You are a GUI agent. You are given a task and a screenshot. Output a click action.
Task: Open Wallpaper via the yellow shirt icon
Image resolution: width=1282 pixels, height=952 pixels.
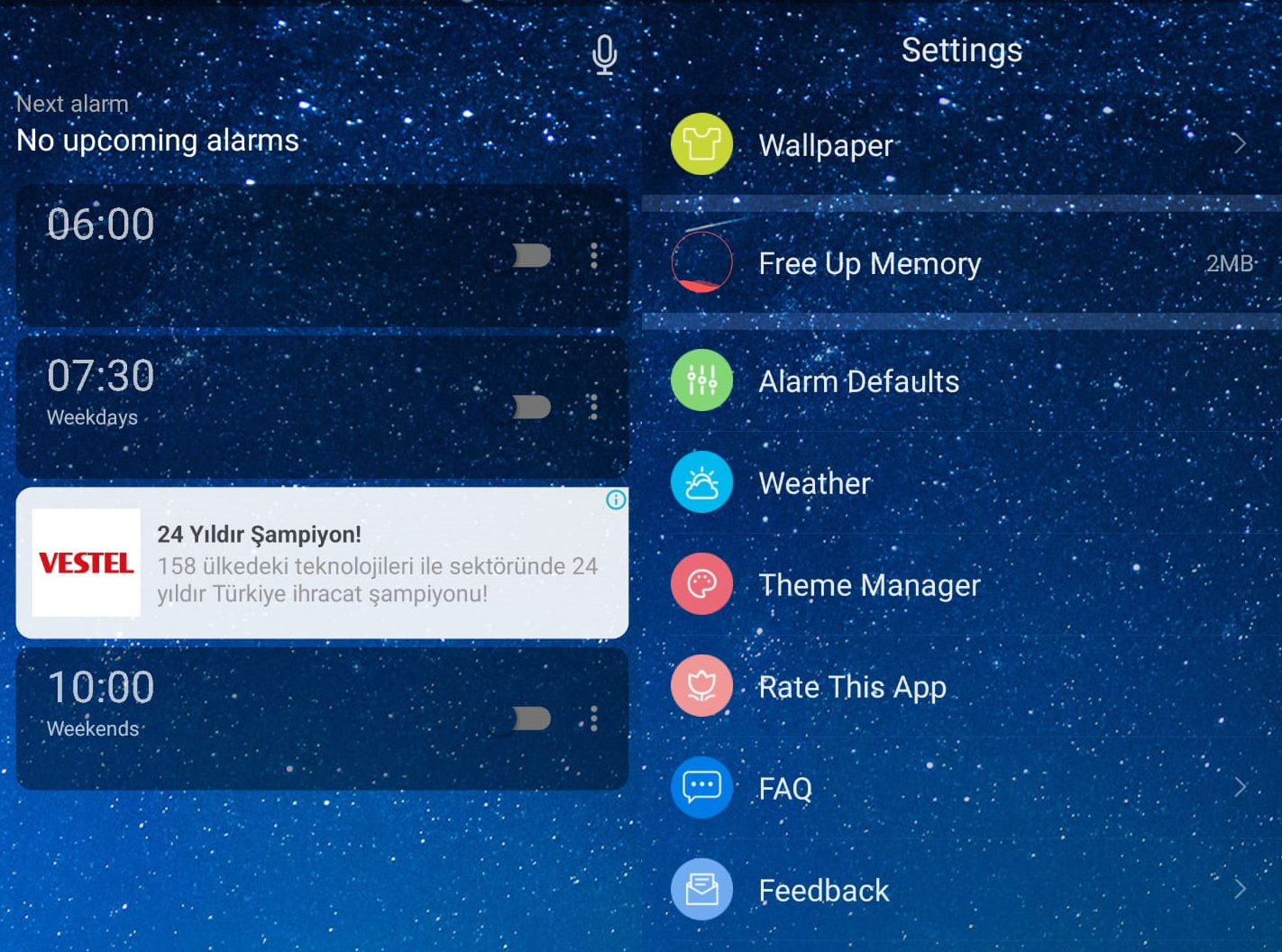pyautogui.click(x=701, y=144)
